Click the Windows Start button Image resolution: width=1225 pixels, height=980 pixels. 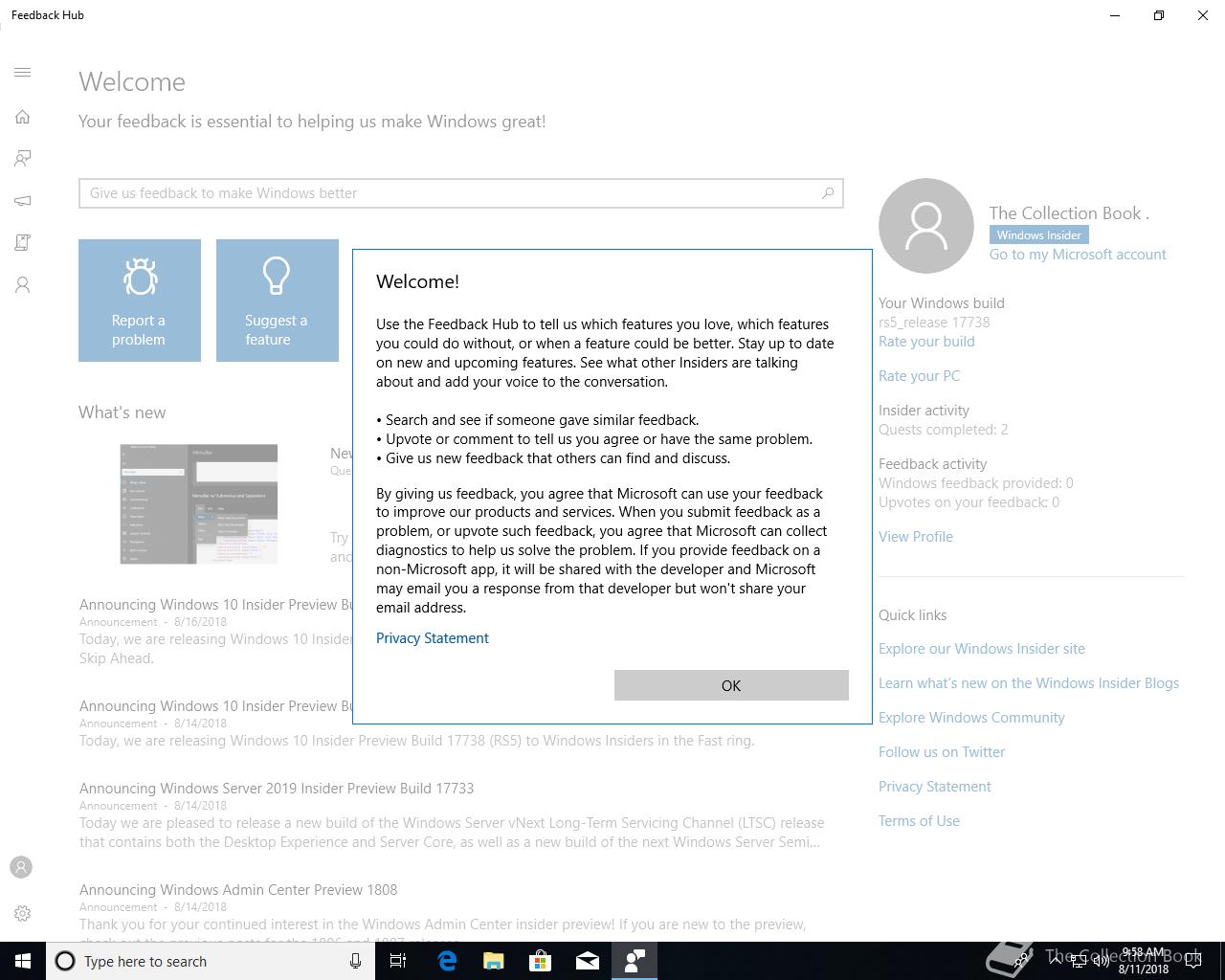point(23,961)
